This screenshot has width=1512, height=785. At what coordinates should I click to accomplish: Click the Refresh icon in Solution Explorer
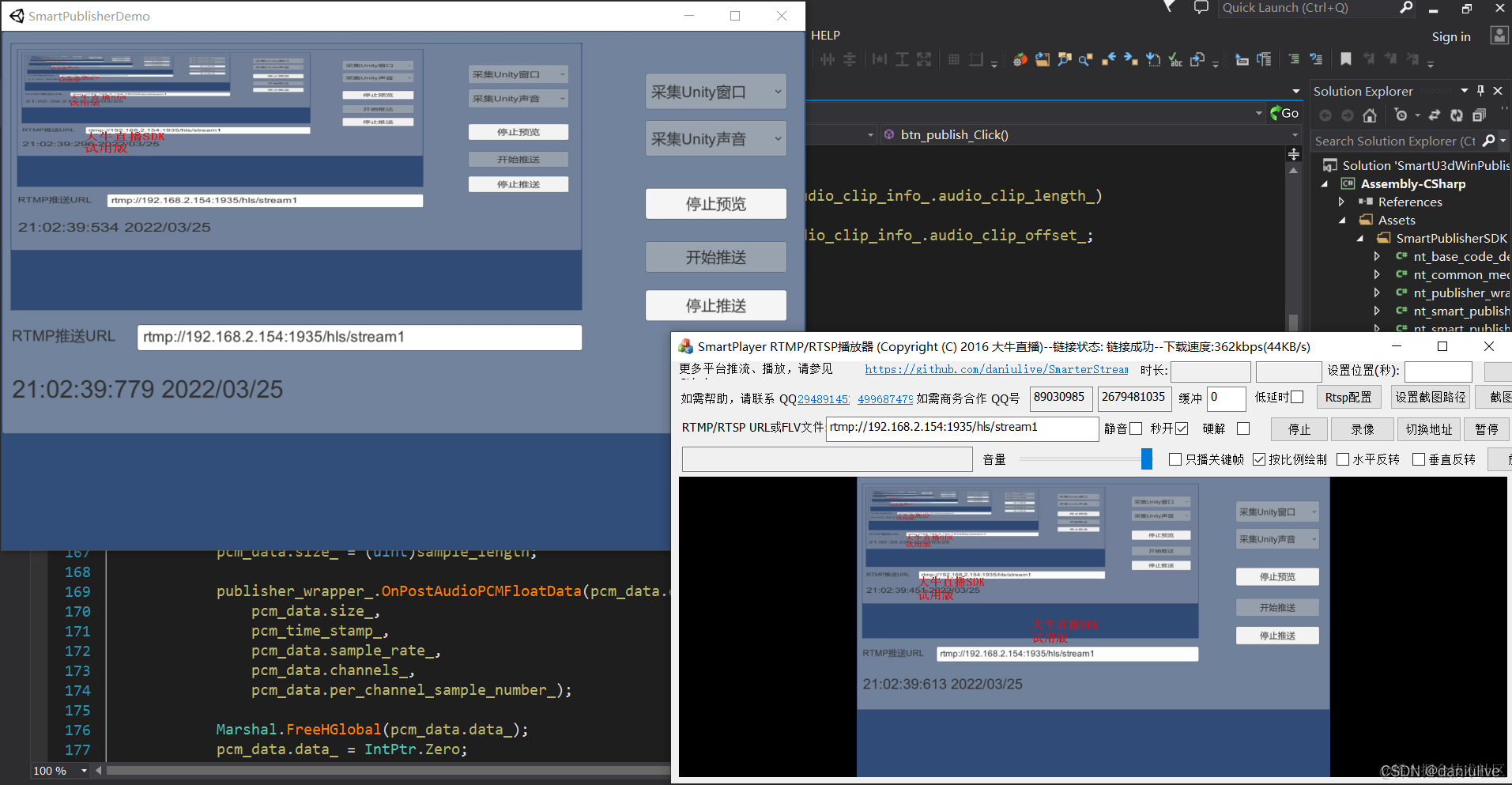click(1457, 115)
